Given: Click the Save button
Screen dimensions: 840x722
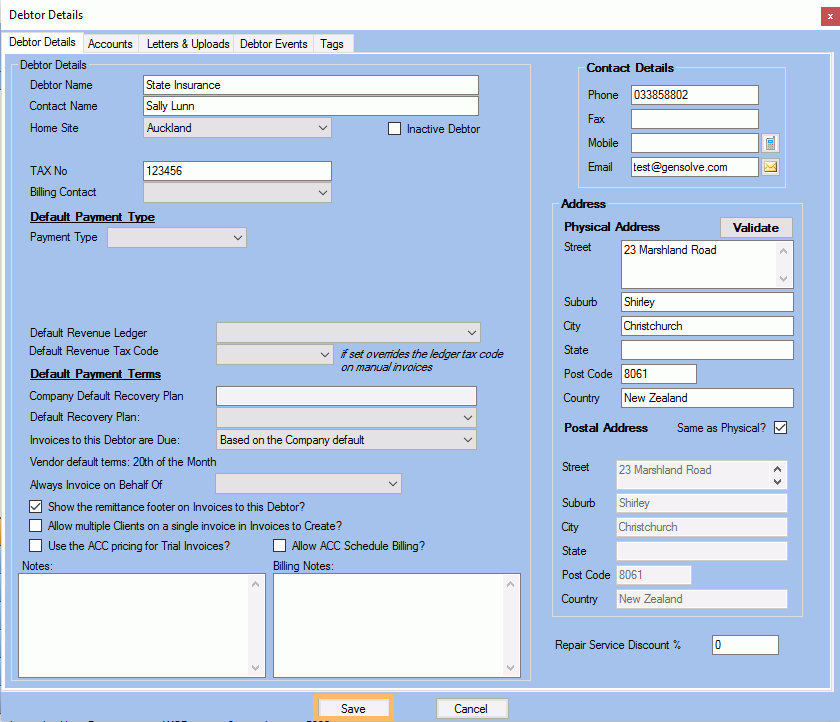Looking at the screenshot, I should [353, 707].
